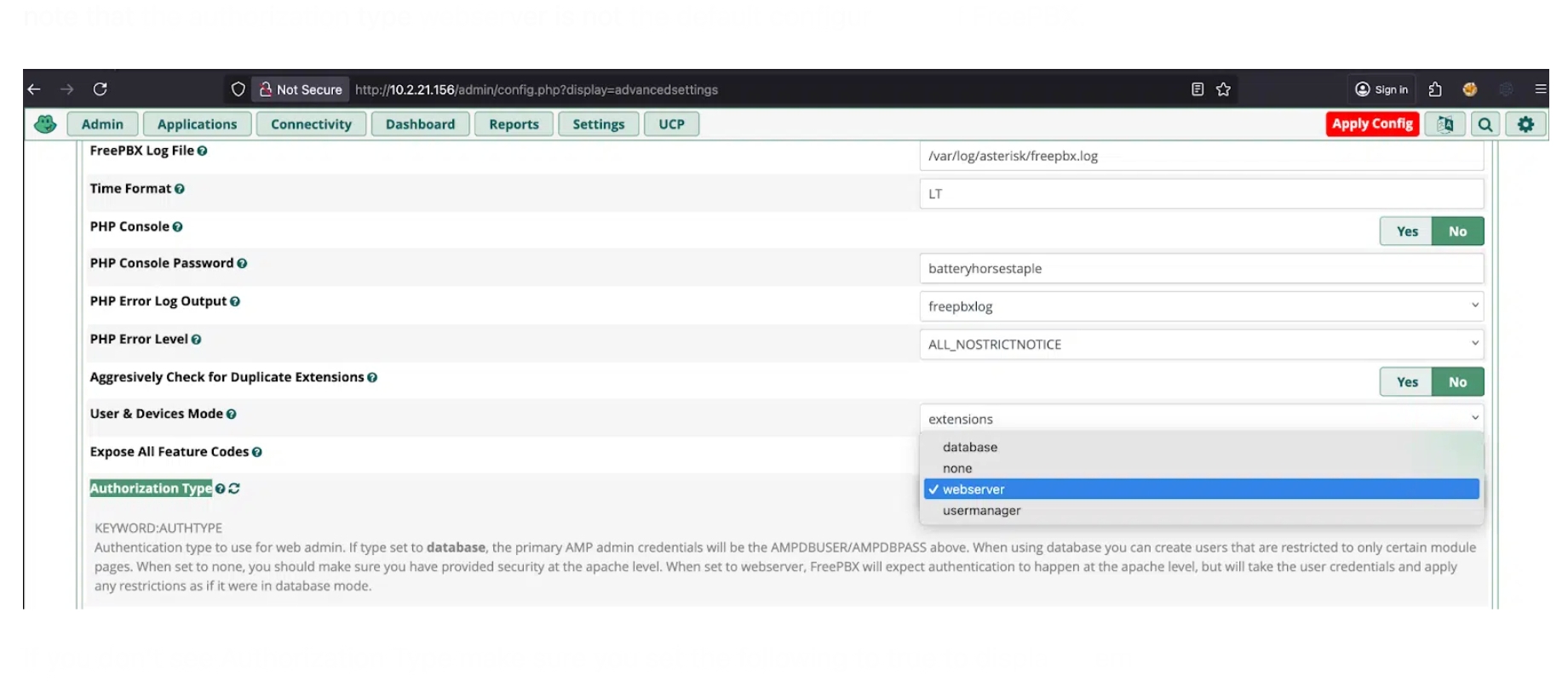Click the browser reload page icon
The image size is (1568, 686).
pyautogui.click(x=100, y=89)
